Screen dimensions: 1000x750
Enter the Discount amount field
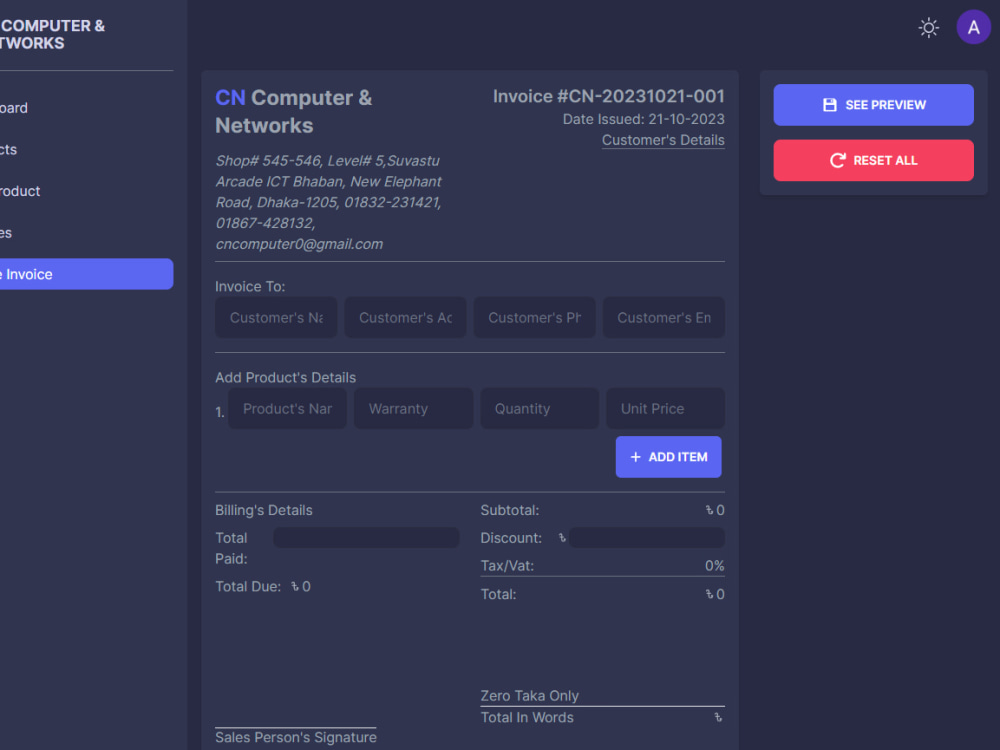click(647, 537)
